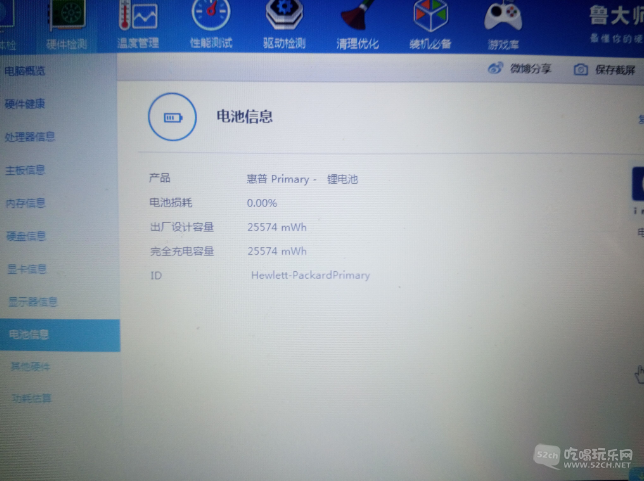This screenshot has width=644, height=481.
Task: Click the 微博分享 text link
Action: tap(530, 68)
